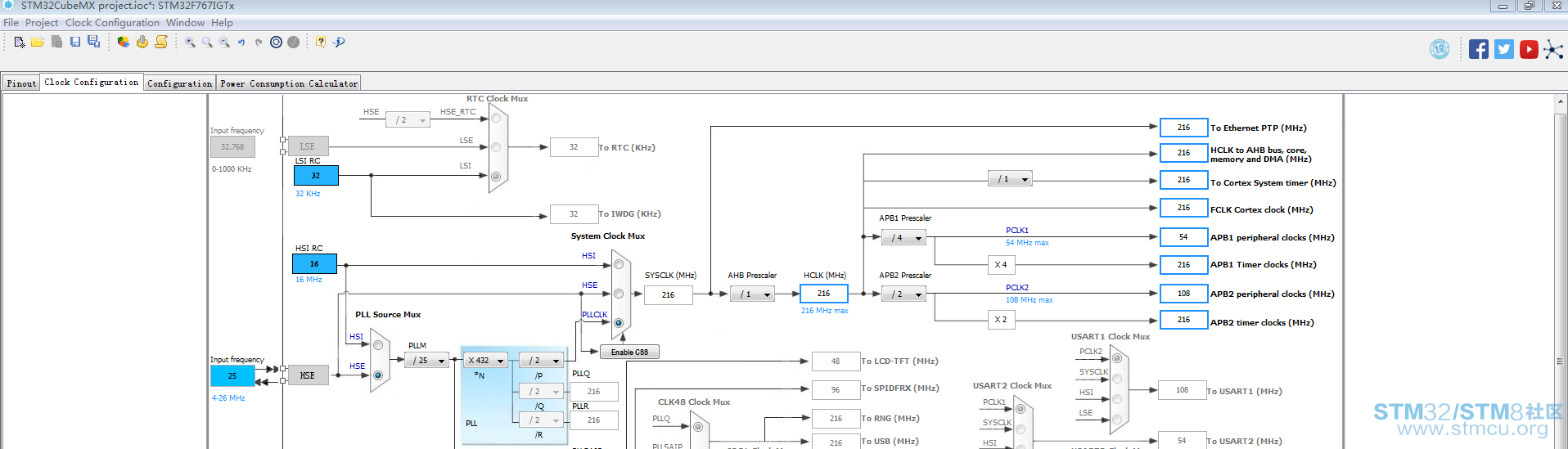The height and width of the screenshot is (449, 1568).
Task: Zoom out with minus magnifier icon
Action: tap(224, 43)
